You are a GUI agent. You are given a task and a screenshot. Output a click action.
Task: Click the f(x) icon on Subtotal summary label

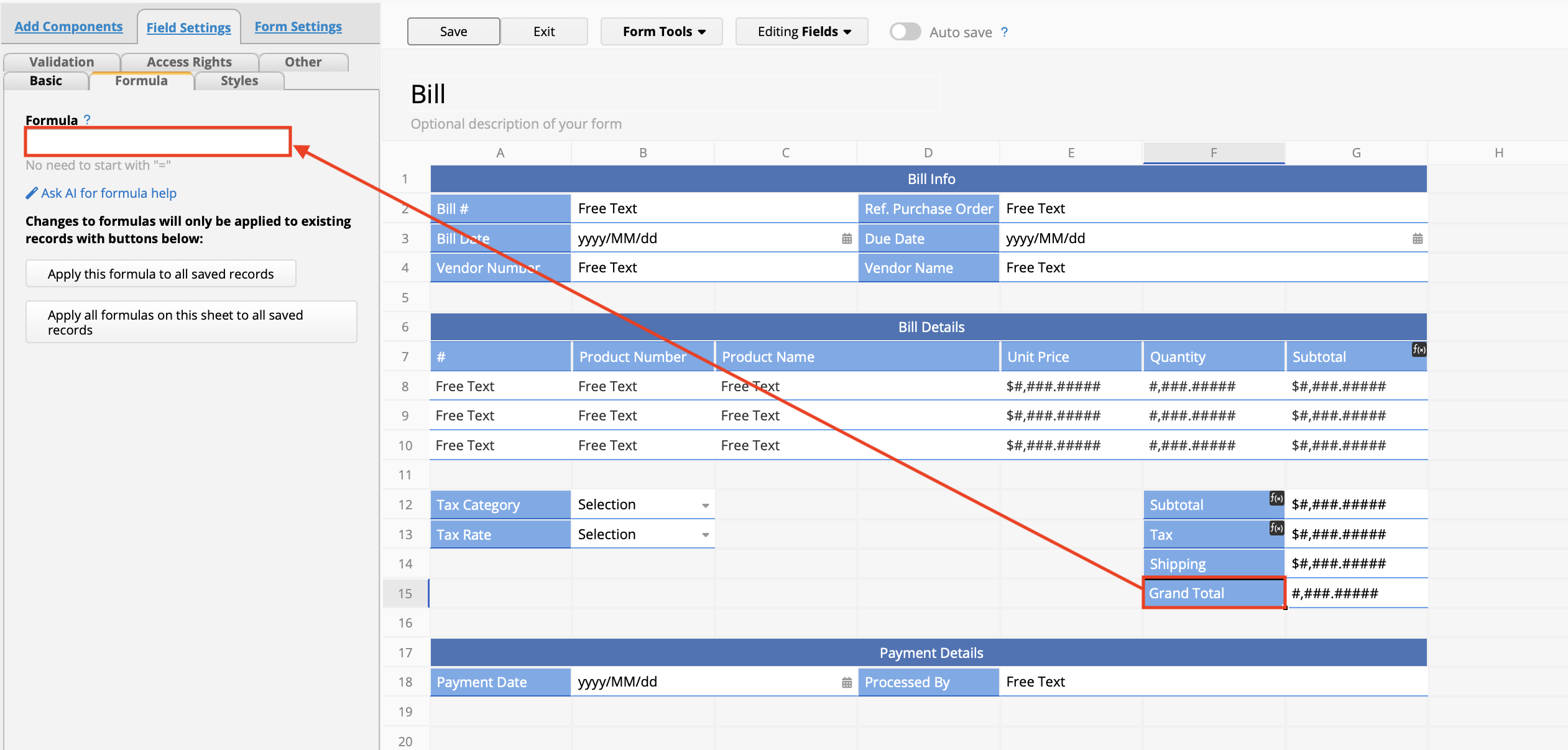click(1276, 498)
